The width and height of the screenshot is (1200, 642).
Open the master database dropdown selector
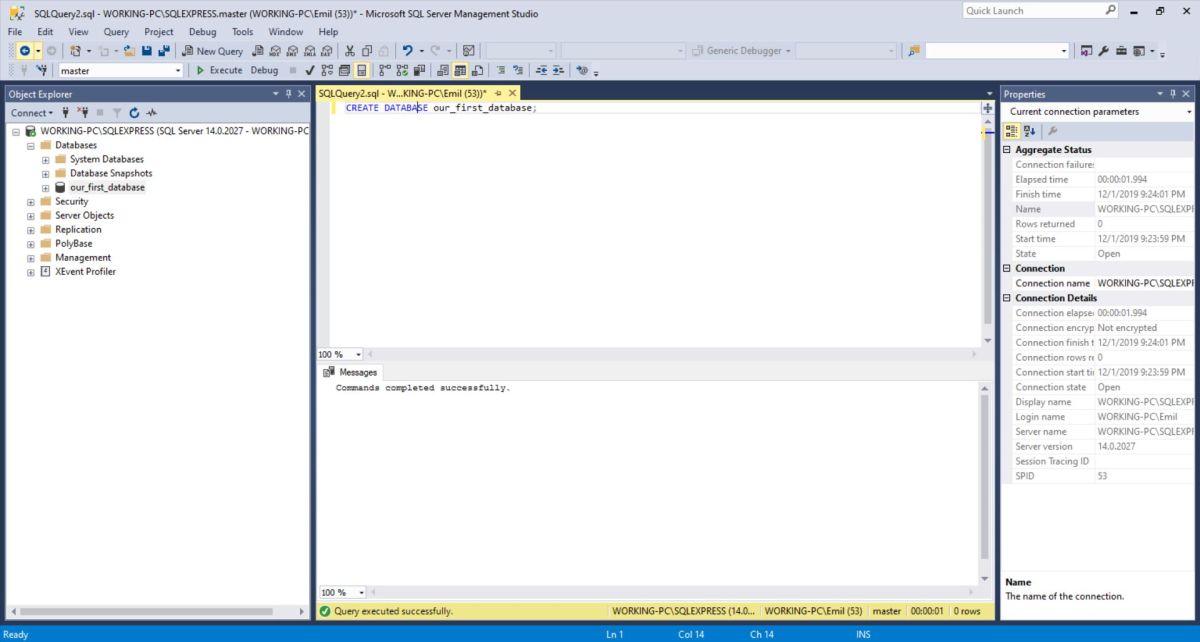click(x=180, y=70)
